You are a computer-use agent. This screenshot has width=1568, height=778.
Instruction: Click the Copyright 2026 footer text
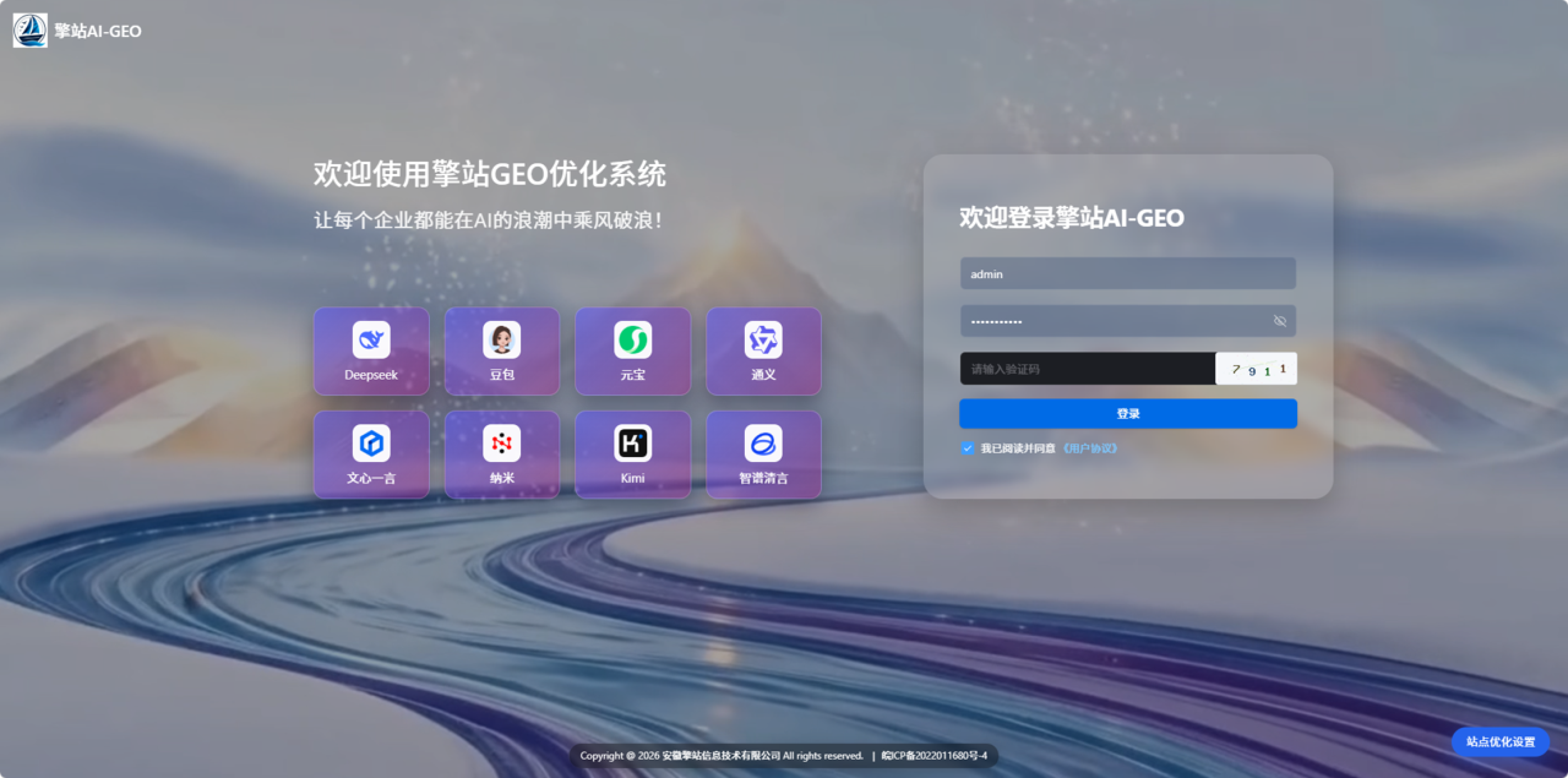pos(721,755)
